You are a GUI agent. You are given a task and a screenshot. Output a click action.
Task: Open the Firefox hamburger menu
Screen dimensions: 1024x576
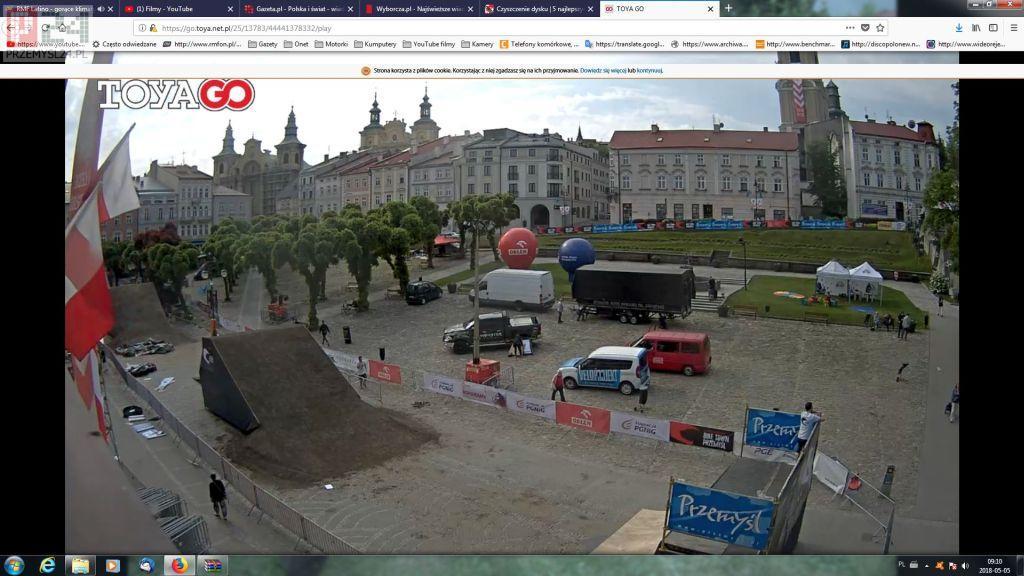pos(1014,28)
